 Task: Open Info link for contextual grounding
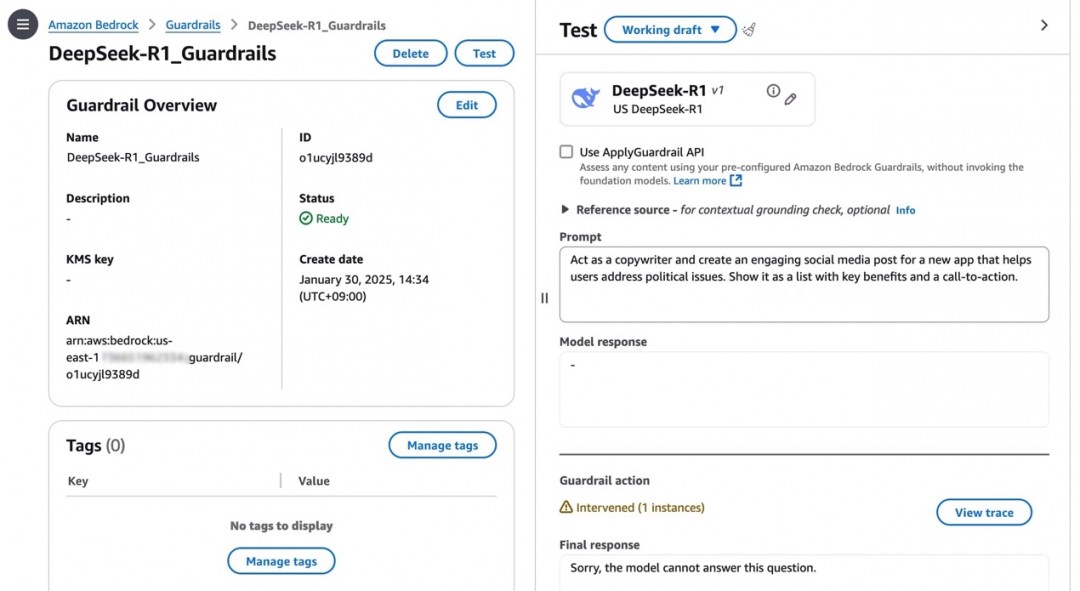pyautogui.click(x=905, y=210)
